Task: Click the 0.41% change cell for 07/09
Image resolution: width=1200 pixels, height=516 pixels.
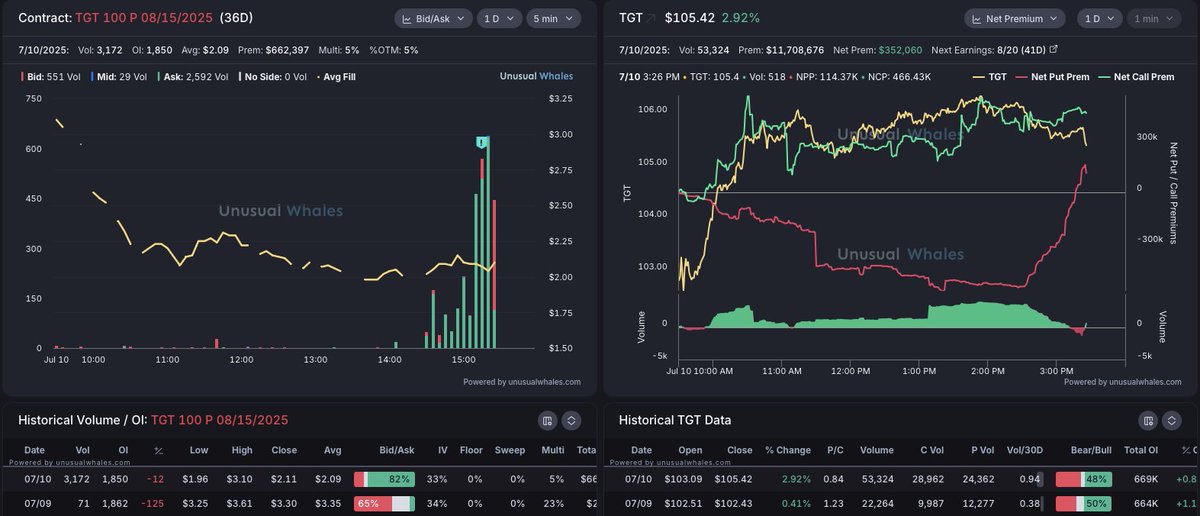Action: 797,503
